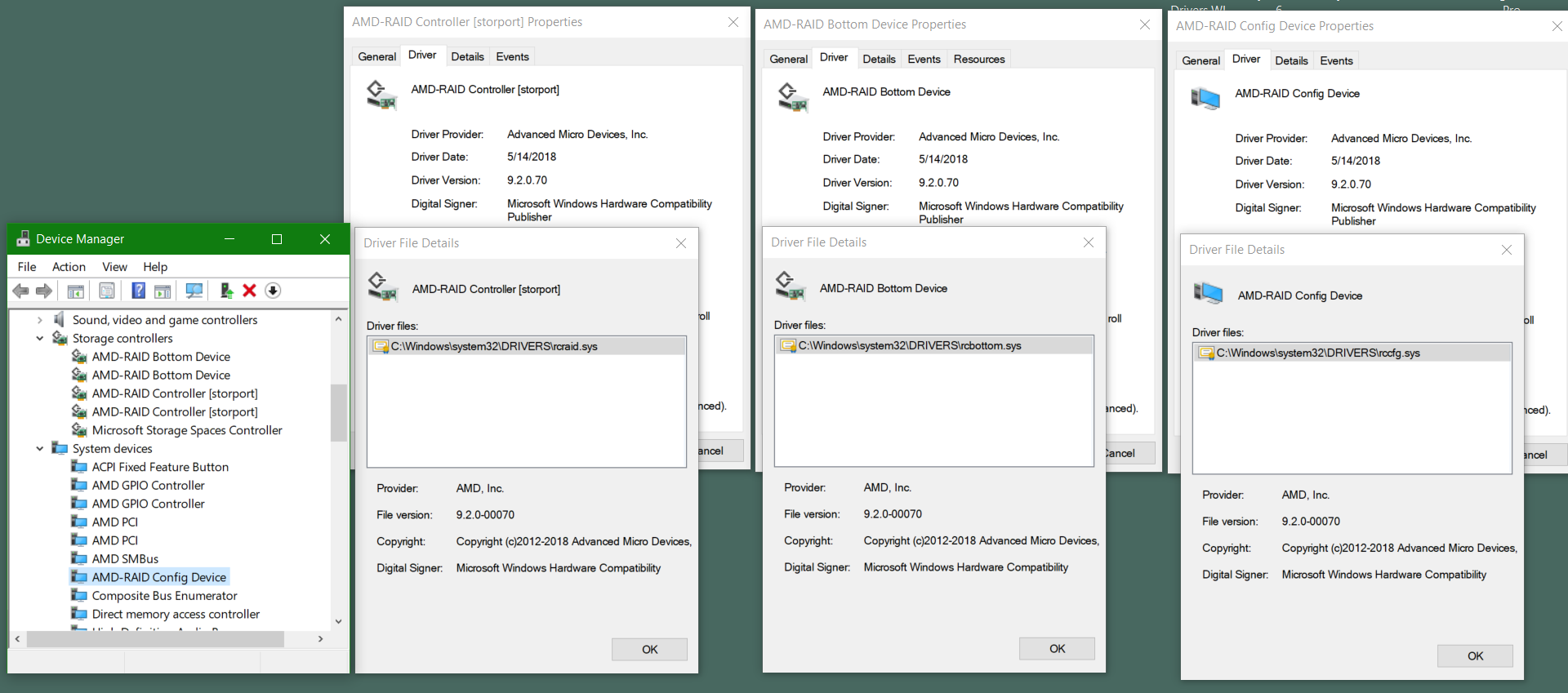
Task: Expand Sound, video and game controllers
Action: [39, 320]
